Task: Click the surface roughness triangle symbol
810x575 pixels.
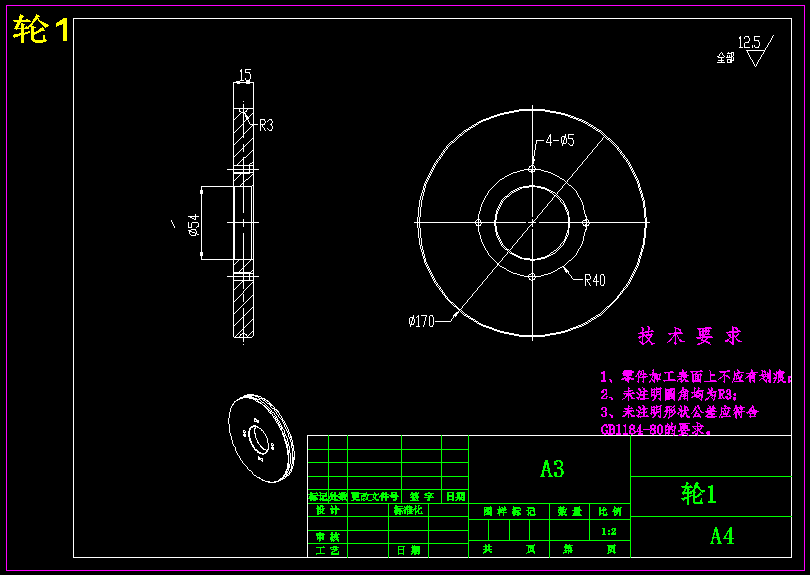Action: point(756,58)
